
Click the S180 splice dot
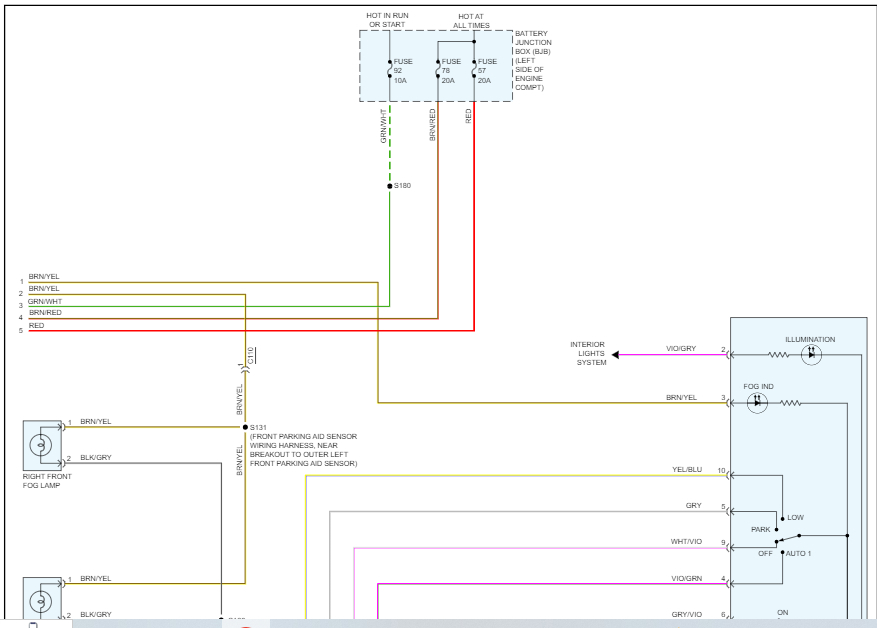[x=390, y=186]
